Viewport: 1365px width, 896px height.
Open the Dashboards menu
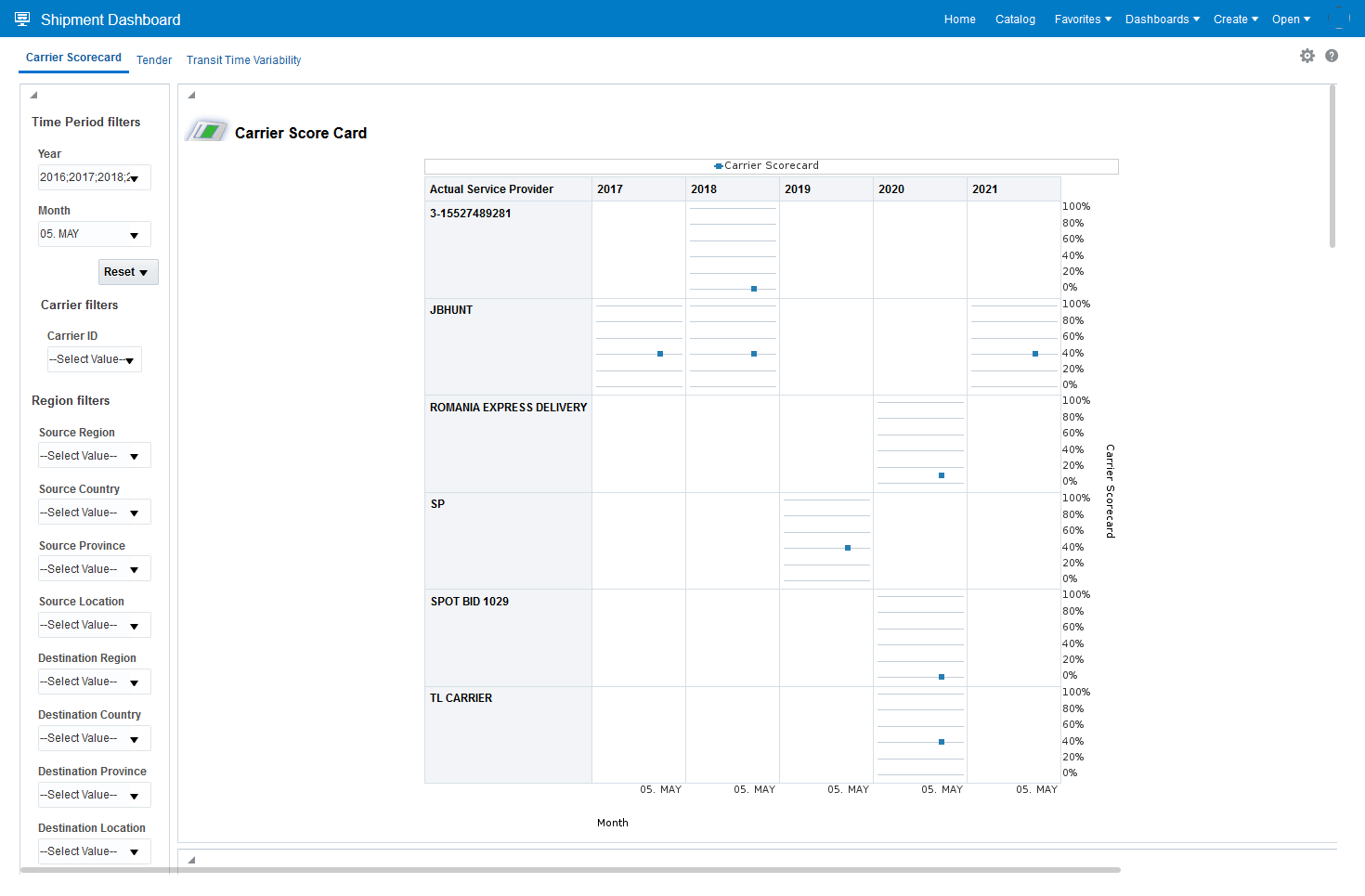1163,19
